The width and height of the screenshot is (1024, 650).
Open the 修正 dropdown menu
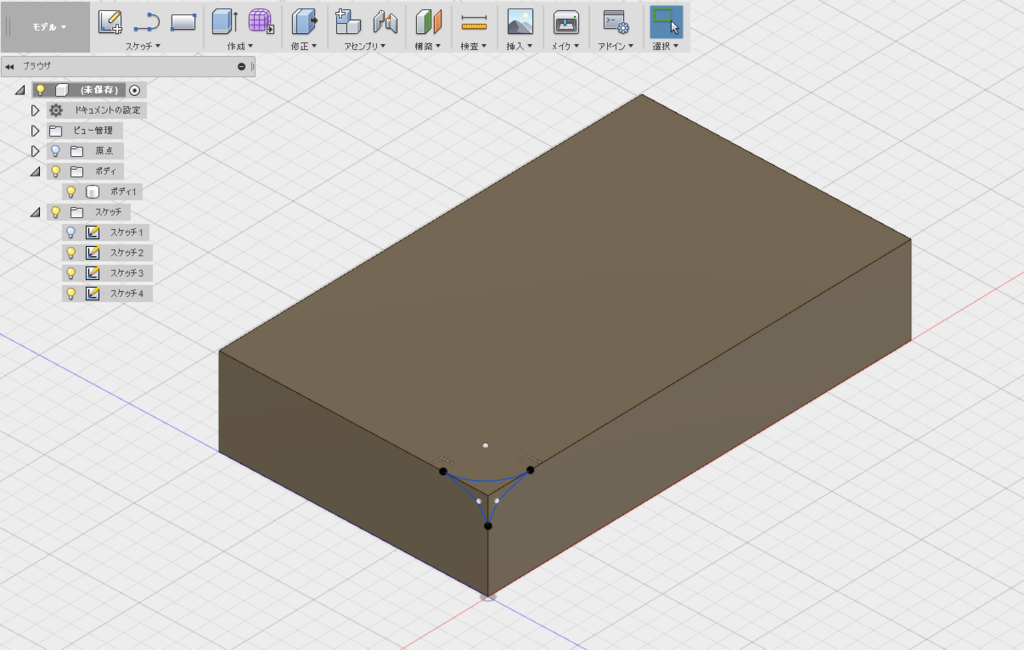click(x=304, y=46)
